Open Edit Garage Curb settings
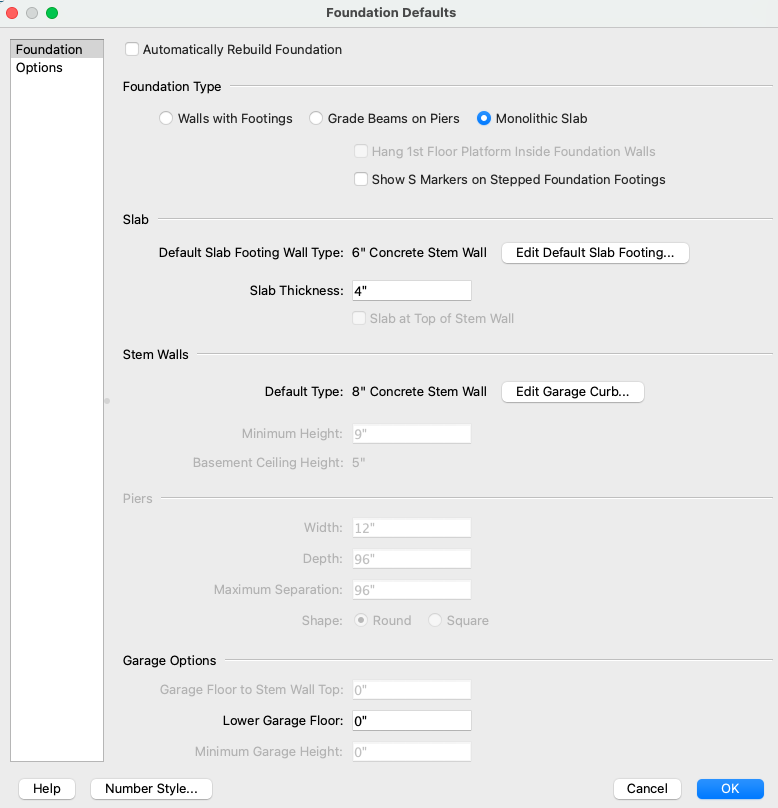The height and width of the screenshot is (808, 778). pos(572,392)
